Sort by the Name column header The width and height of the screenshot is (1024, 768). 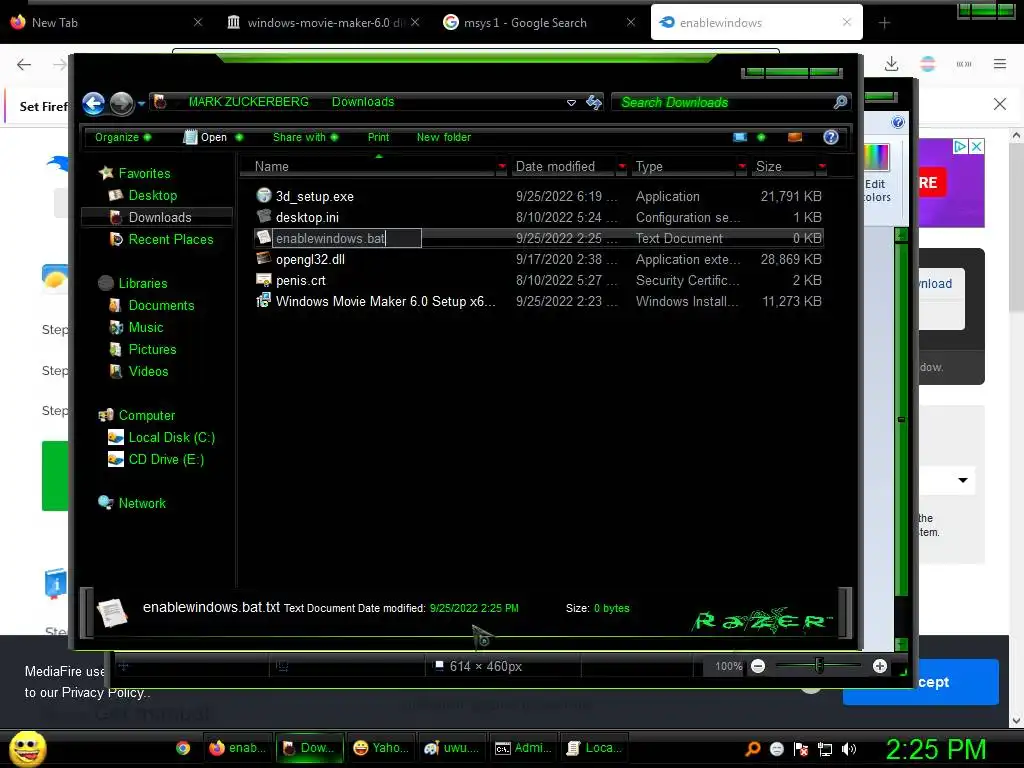[368, 167]
